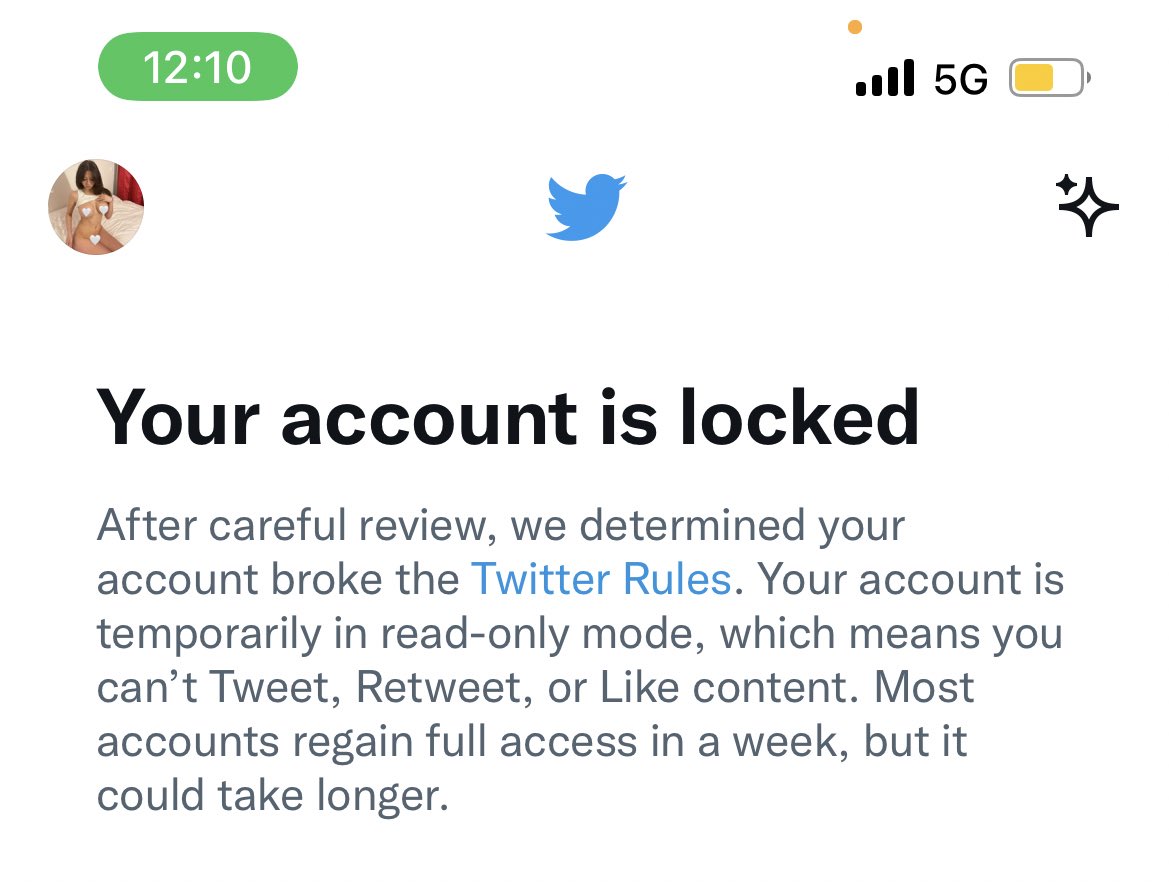1169x882 pixels.
Task: Click the cellular signal bars icon
Action: click(885, 78)
